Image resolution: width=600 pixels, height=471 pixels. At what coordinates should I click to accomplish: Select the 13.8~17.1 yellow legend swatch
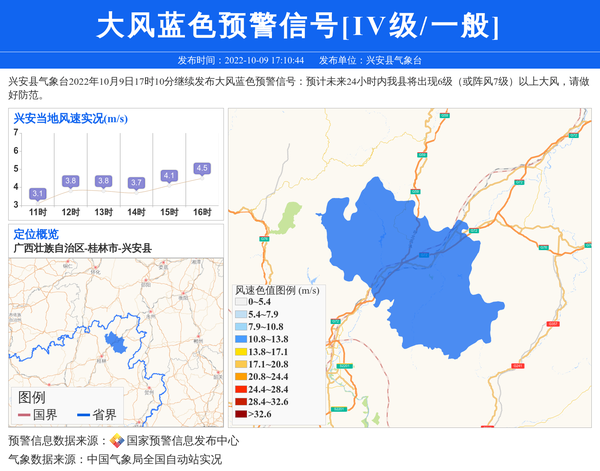(x=240, y=352)
